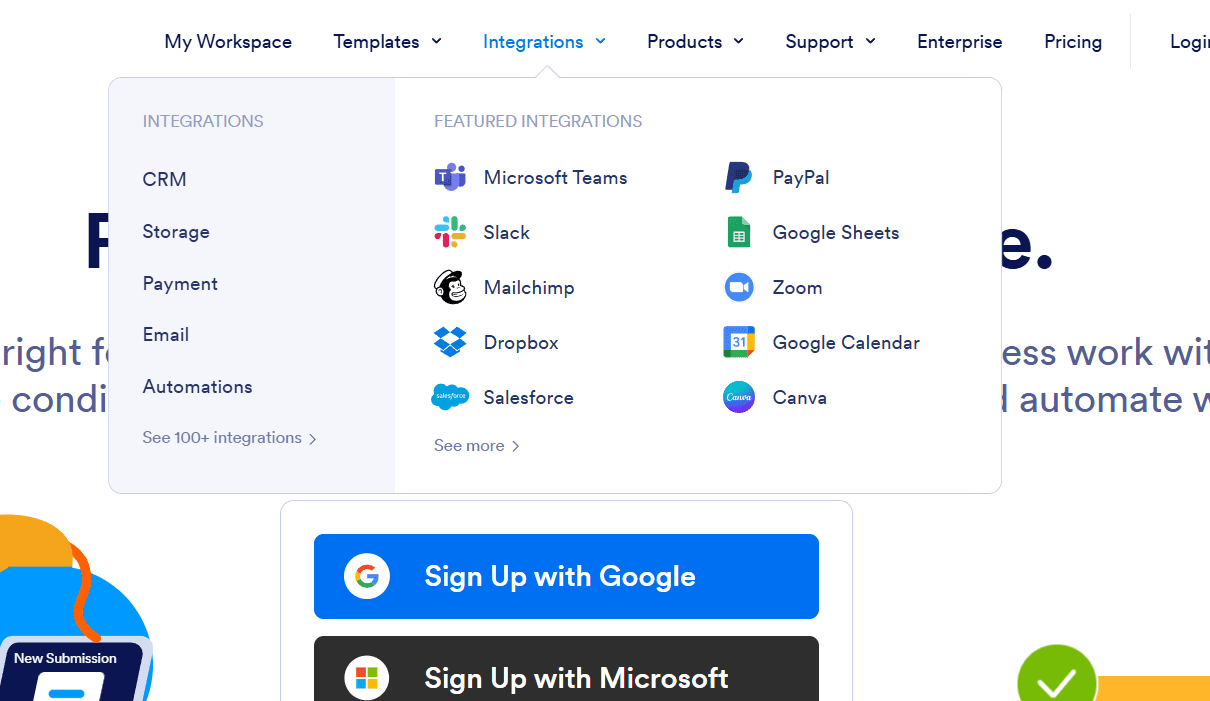
Task: Open the Microsoft Teams integration text link
Action: point(556,177)
